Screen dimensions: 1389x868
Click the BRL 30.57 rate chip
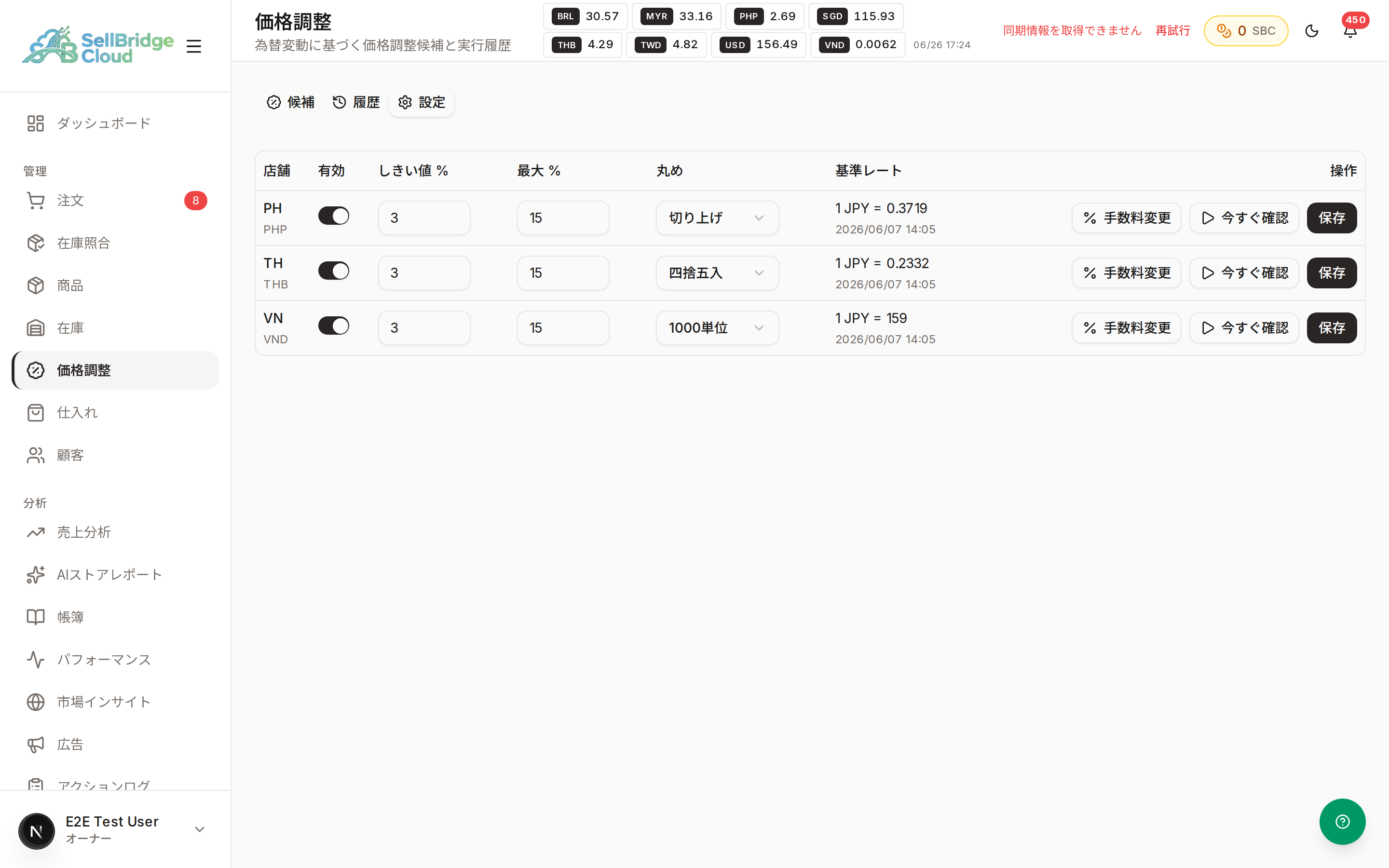coord(585,16)
